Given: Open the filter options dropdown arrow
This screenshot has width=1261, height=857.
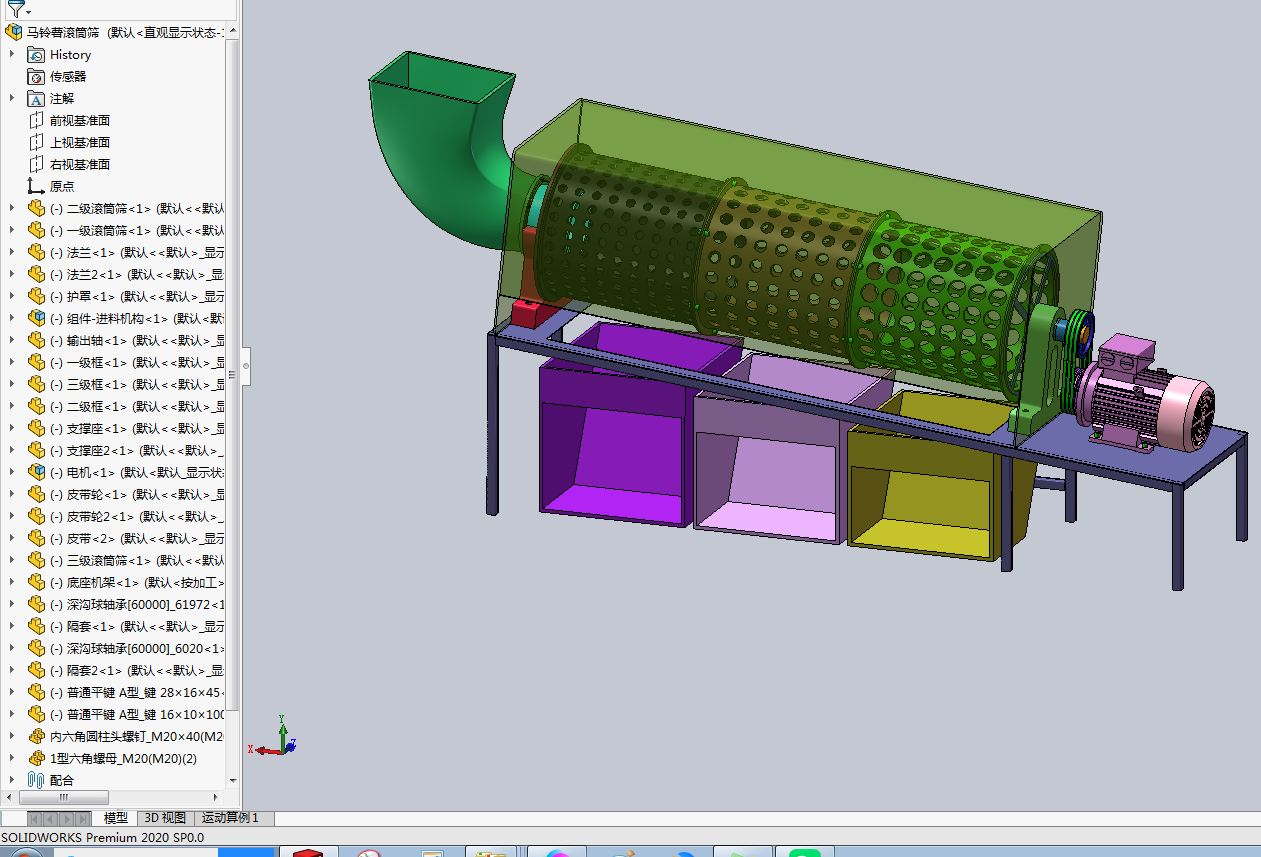Looking at the screenshot, I should pos(29,13).
